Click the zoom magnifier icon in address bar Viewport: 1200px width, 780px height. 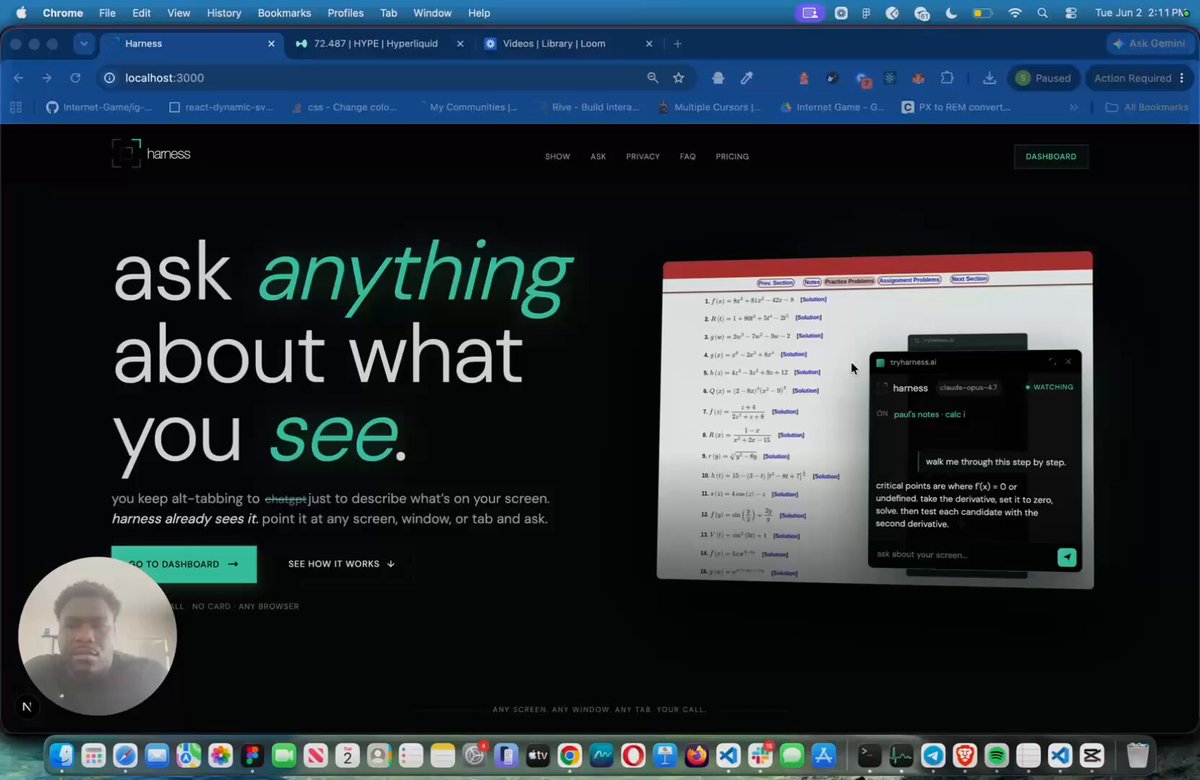click(x=653, y=78)
